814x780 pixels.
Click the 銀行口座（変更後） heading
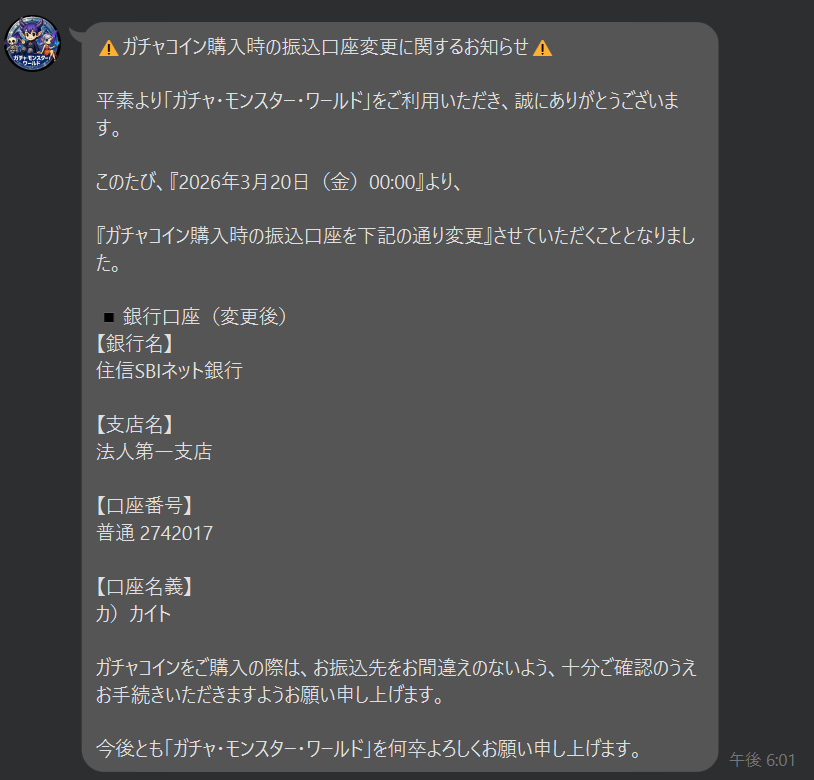pos(205,317)
